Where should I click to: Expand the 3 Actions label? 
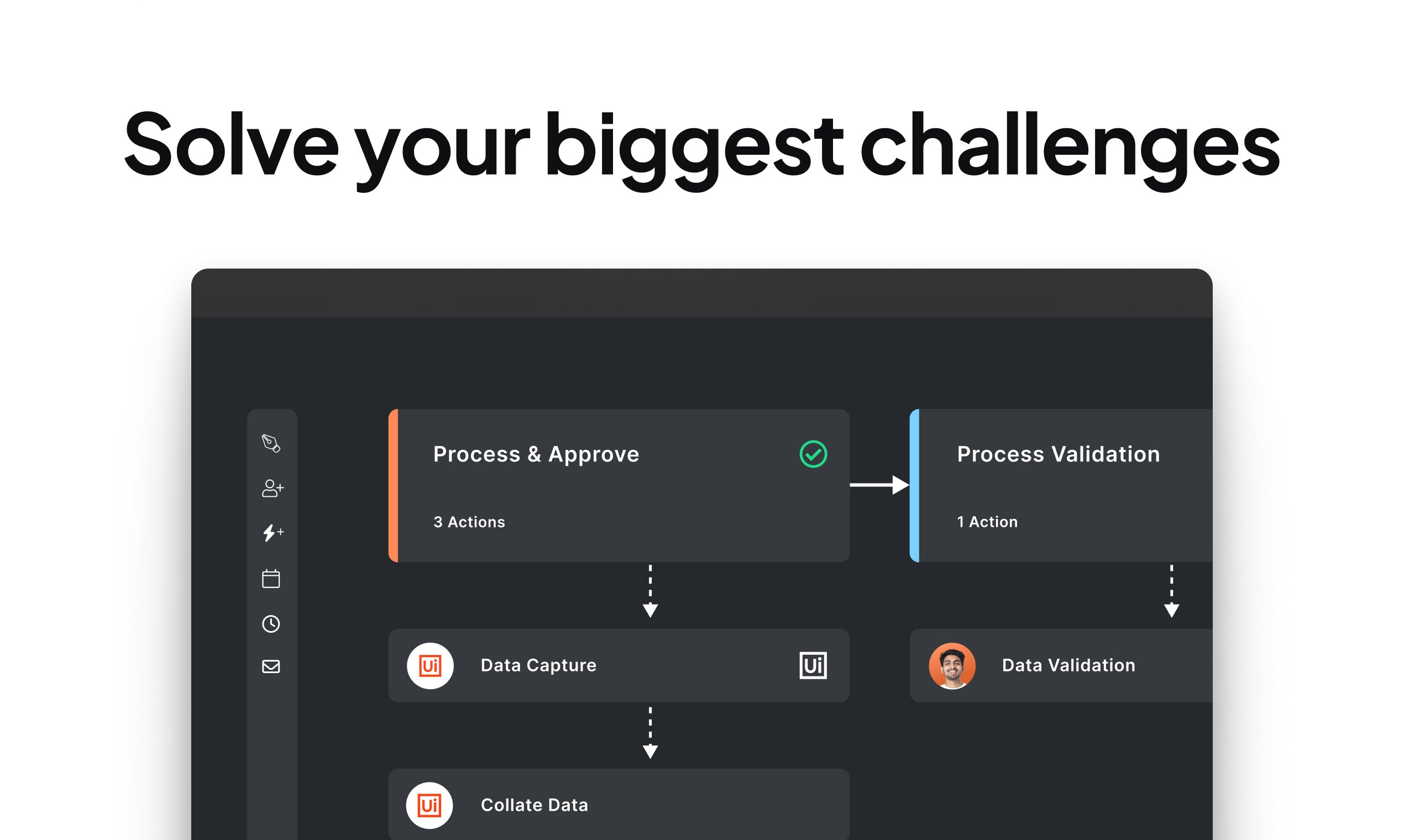[x=469, y=522]
